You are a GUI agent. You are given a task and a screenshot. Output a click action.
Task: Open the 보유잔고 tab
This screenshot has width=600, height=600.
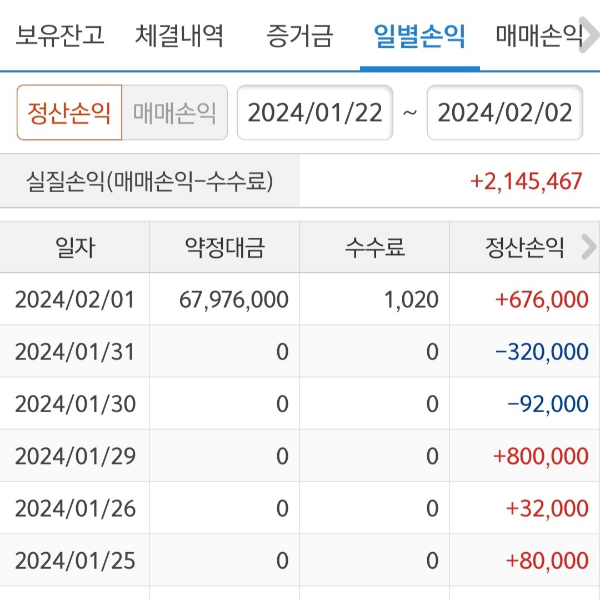click(60, 37)
